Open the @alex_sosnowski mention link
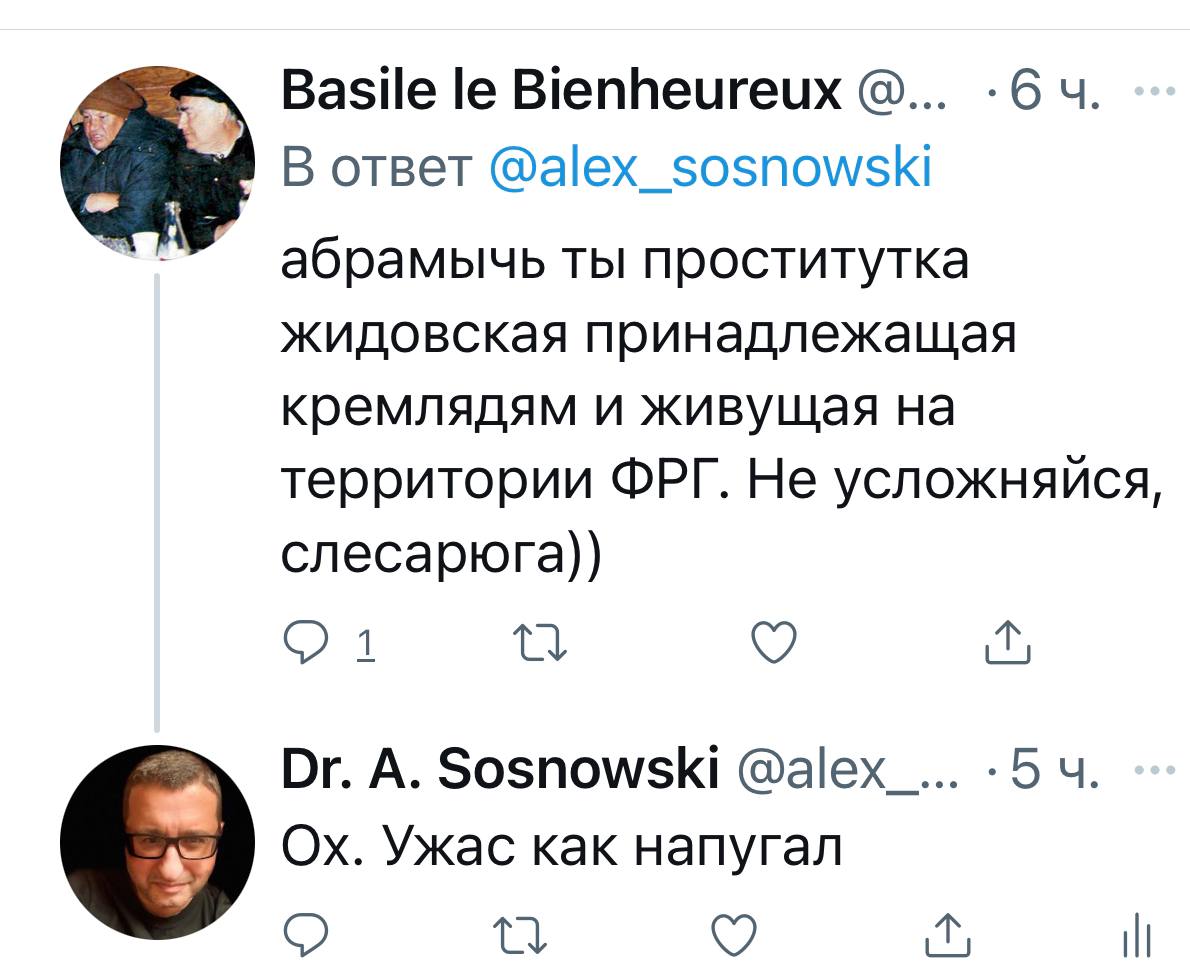 [712, 166]
